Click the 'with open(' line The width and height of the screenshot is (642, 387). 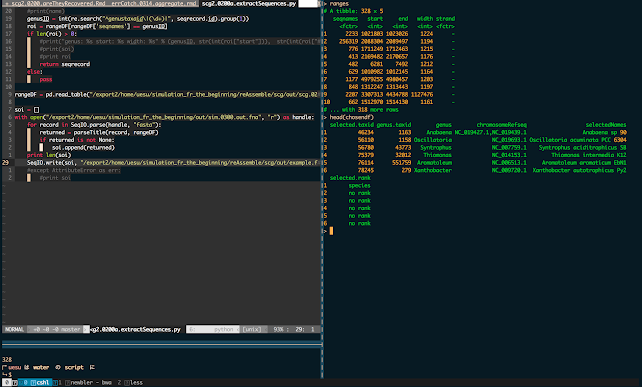point(164,117)
